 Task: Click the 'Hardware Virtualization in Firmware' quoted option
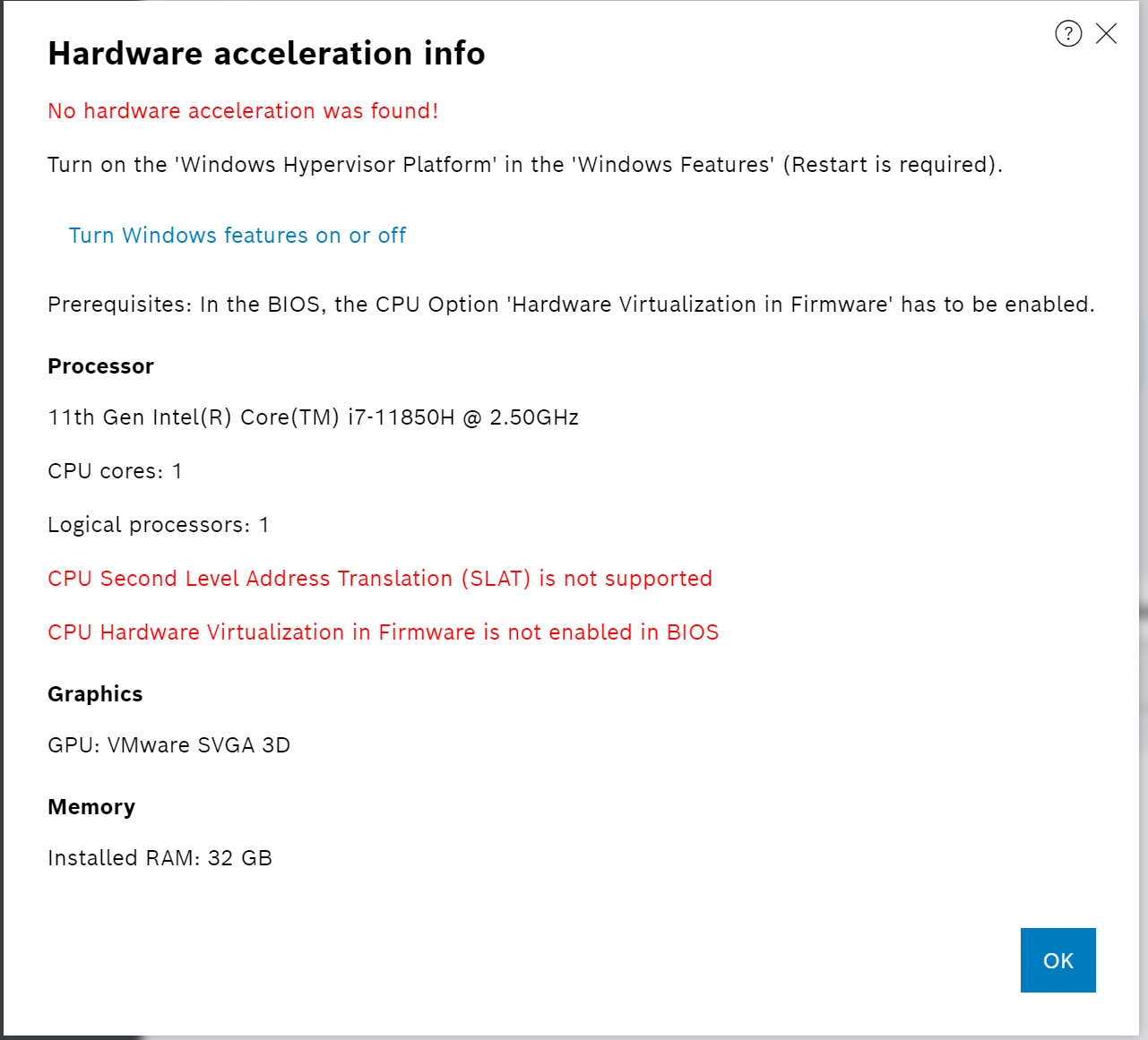pyautogui.click(x=700, y=305)
